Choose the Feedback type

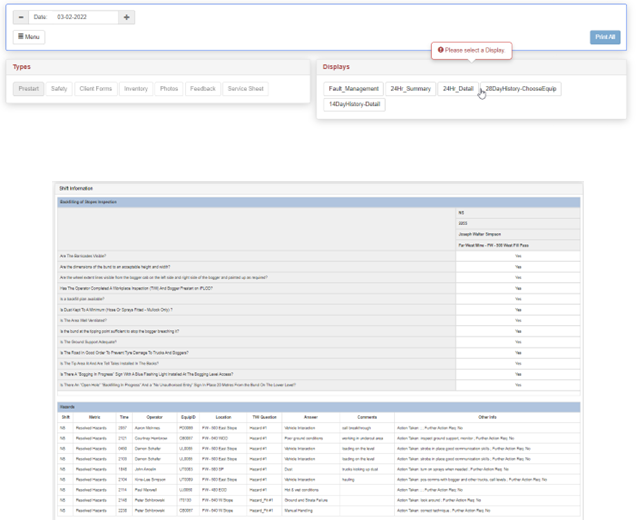[x=203, y=89]
